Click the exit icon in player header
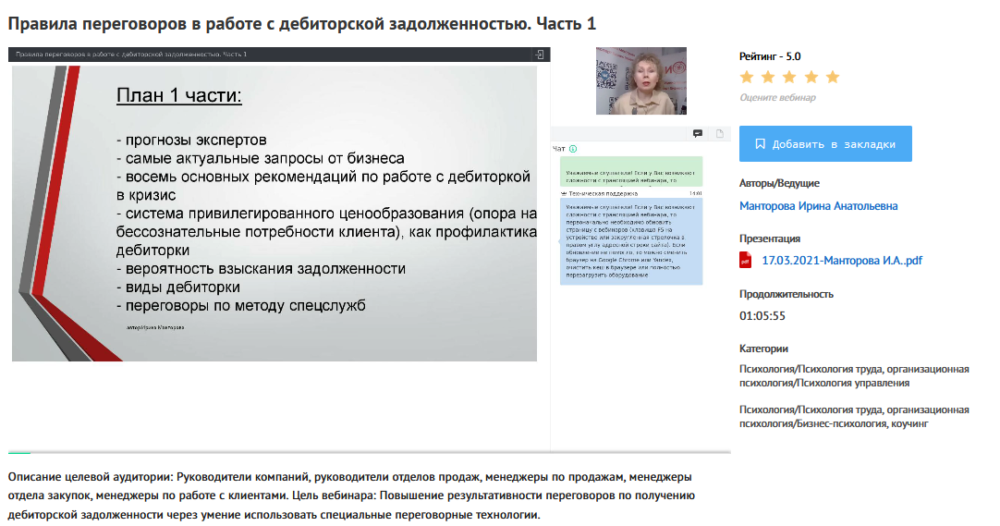The image size is (1000, 526). (540, 55)
